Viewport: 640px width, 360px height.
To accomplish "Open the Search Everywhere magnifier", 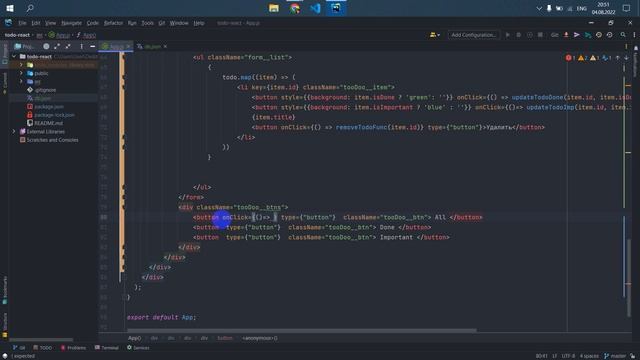I will pos(623,35).
